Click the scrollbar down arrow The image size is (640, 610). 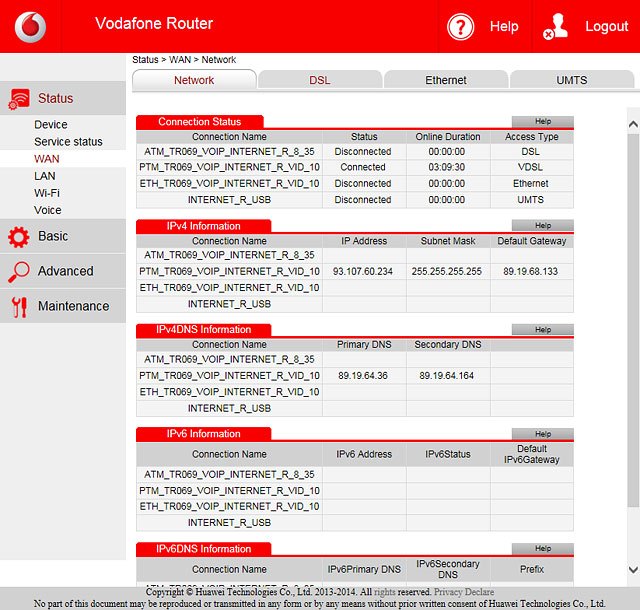tap(633, 570)
